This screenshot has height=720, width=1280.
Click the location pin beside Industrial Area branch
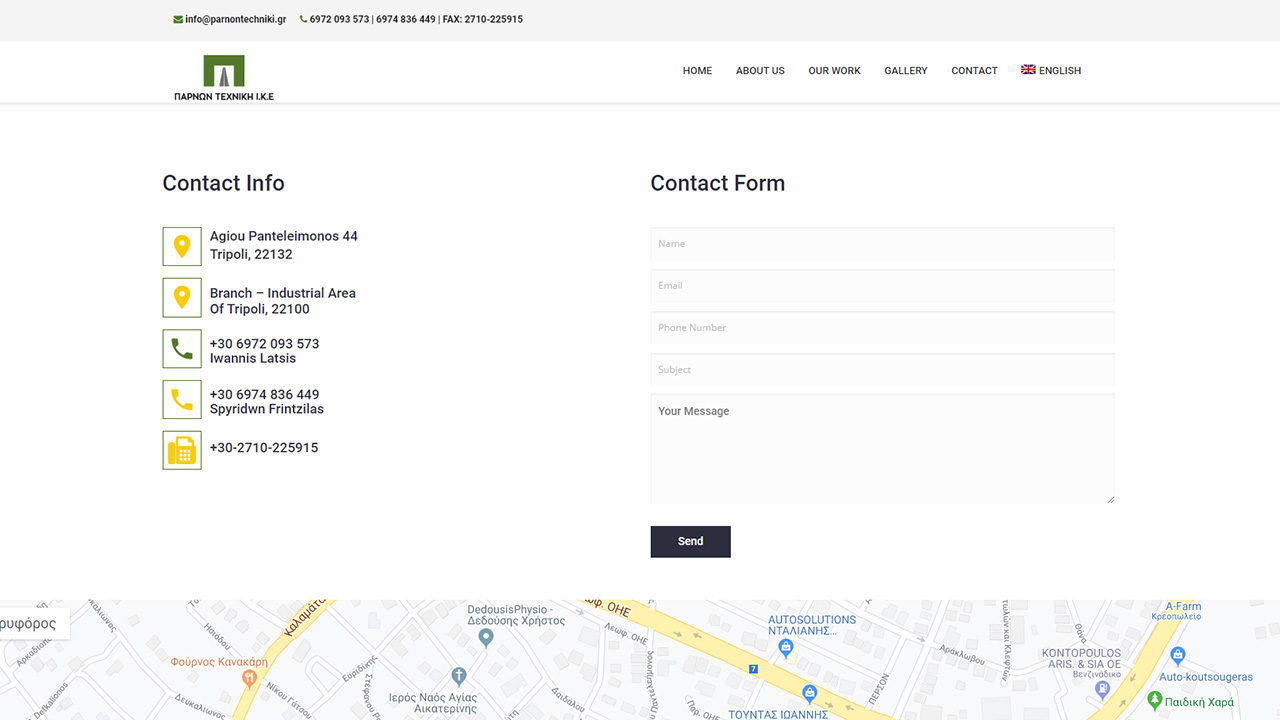[x=182, y=297]
